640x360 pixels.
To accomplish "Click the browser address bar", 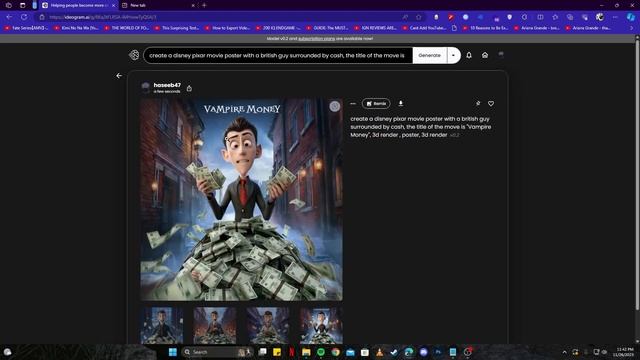I will point(220,17).
